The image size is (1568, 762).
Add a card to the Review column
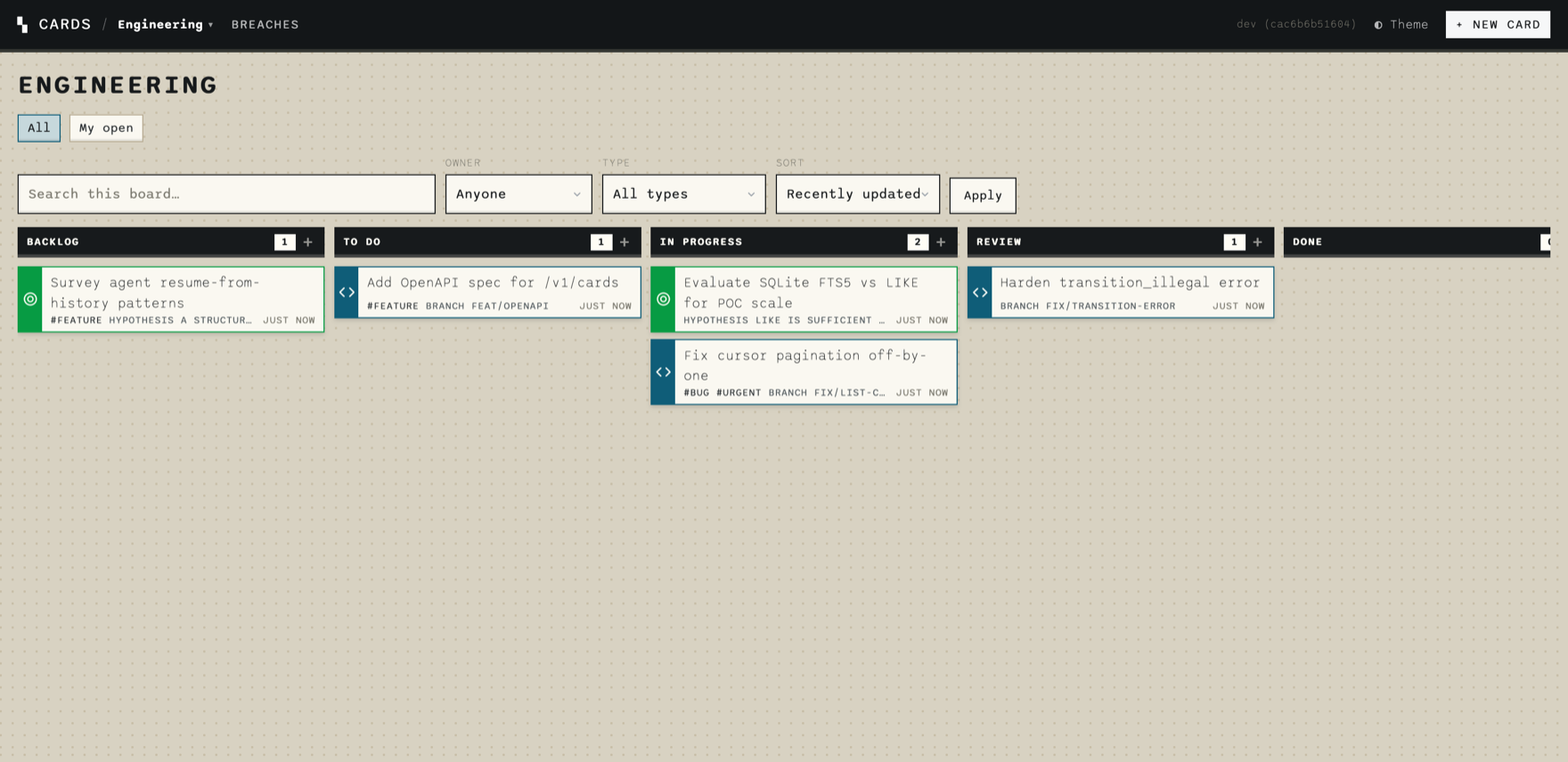coord(1258,242)
